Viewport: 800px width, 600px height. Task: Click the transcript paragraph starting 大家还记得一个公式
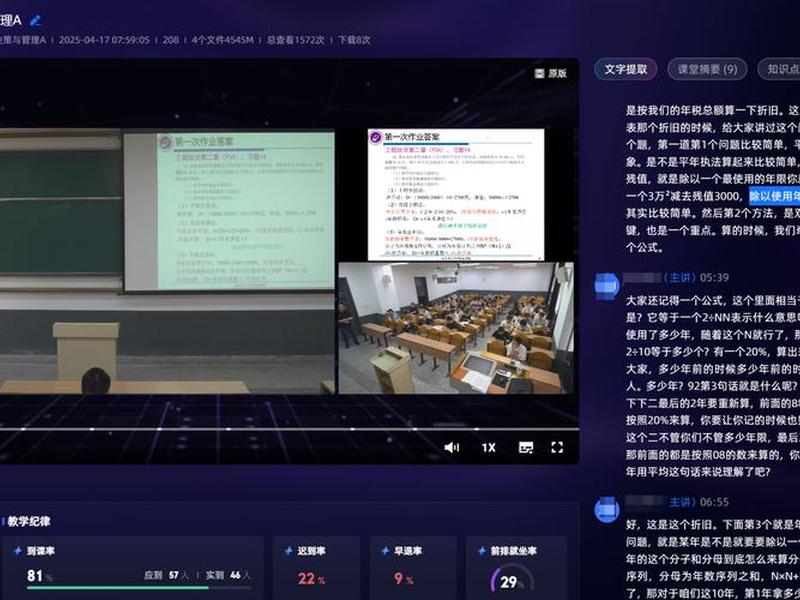(713, 386)
